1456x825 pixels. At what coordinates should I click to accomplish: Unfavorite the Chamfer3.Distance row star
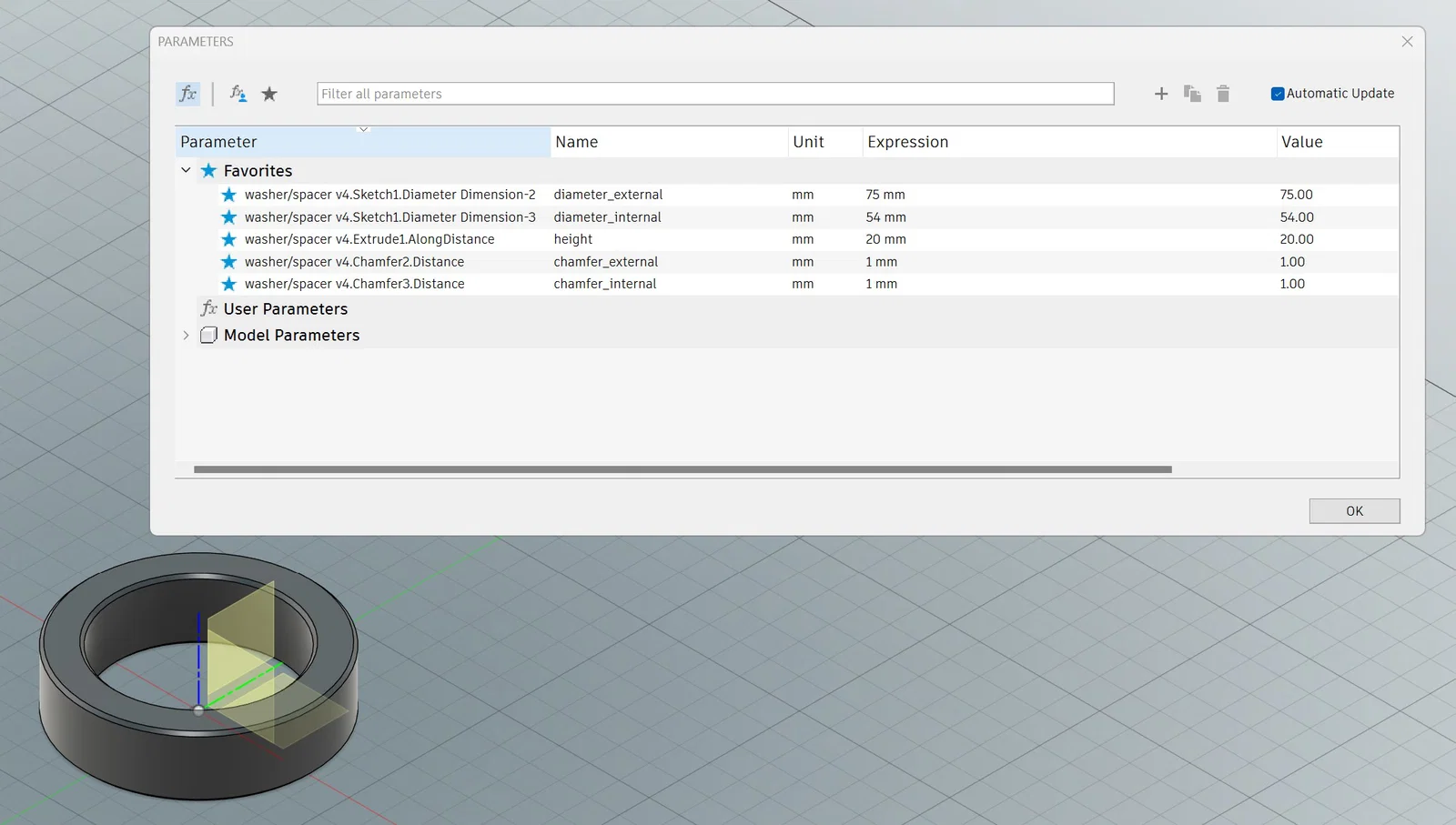click(x=228, y=284)
